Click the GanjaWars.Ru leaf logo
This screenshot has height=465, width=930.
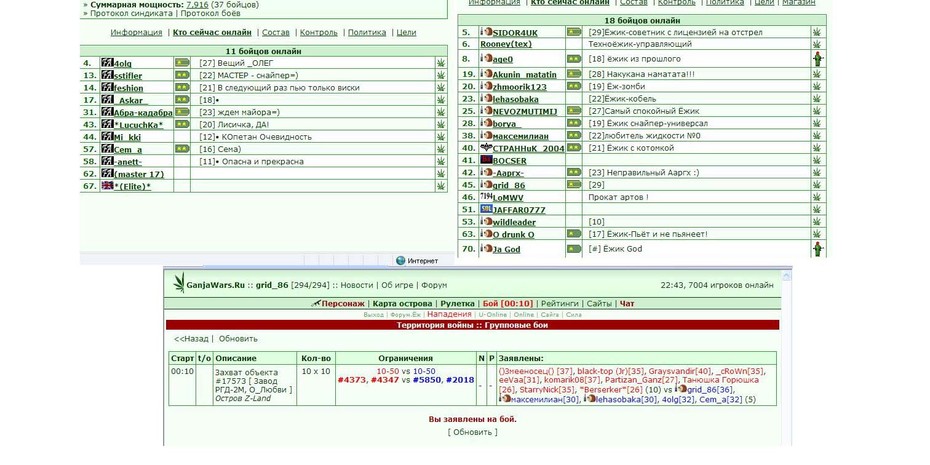179,283
